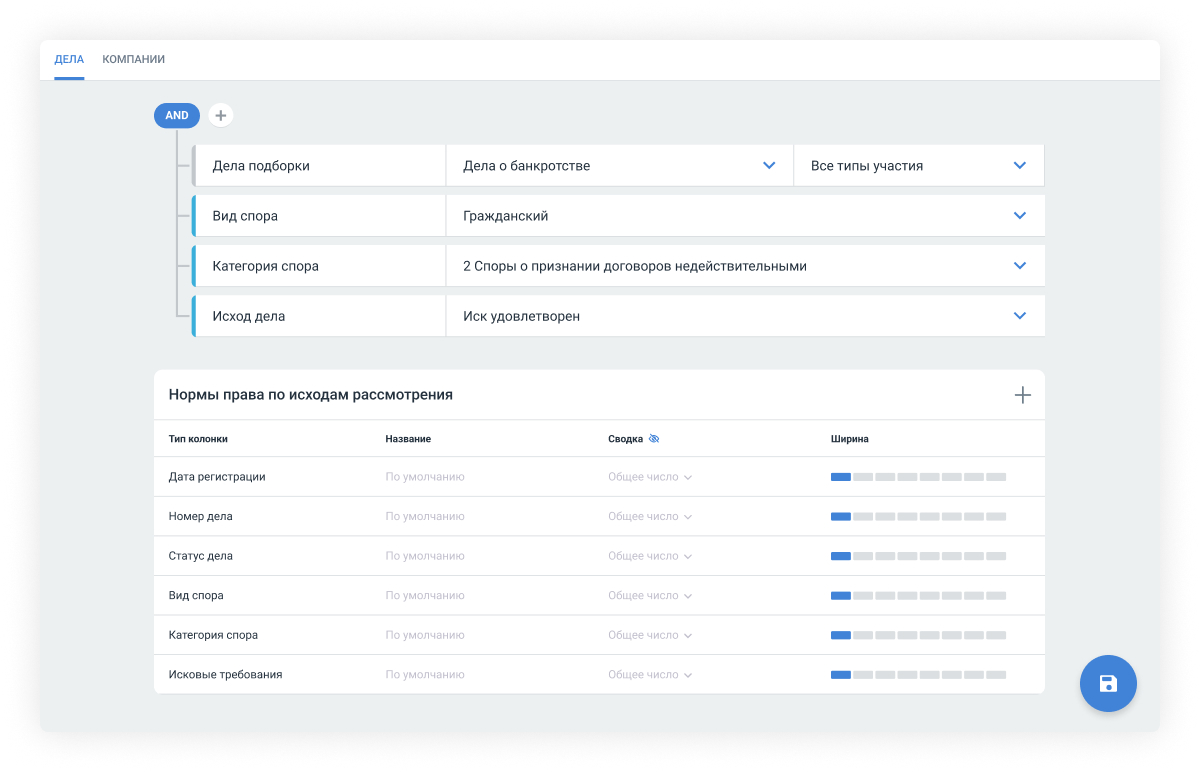Expand the Гражданский dispute type dropdown
The image size is (1200, 772).
[x=1019, y=216]
